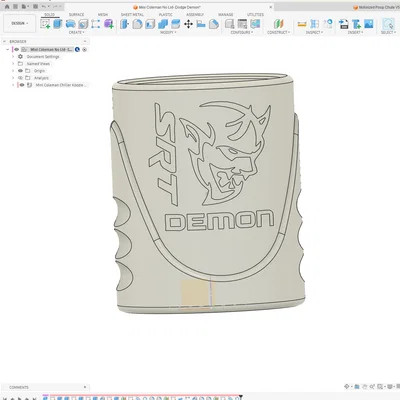Open the CREATE dropdown menu

click(77, 32)
